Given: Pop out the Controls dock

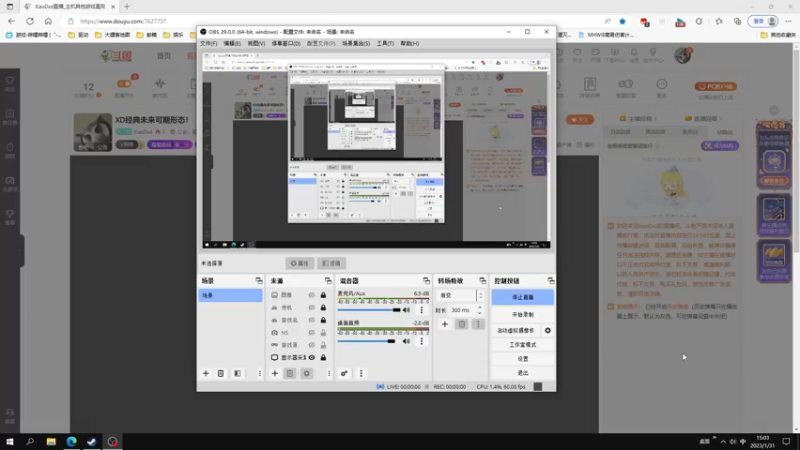Looking at the screenshot, I should 551,281.
